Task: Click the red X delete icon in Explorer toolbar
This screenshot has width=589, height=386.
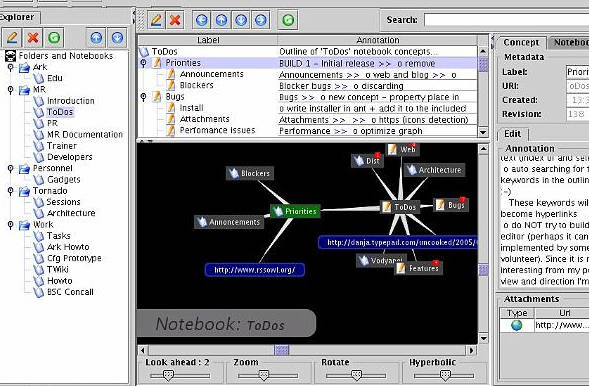Action: pos(33,38)
